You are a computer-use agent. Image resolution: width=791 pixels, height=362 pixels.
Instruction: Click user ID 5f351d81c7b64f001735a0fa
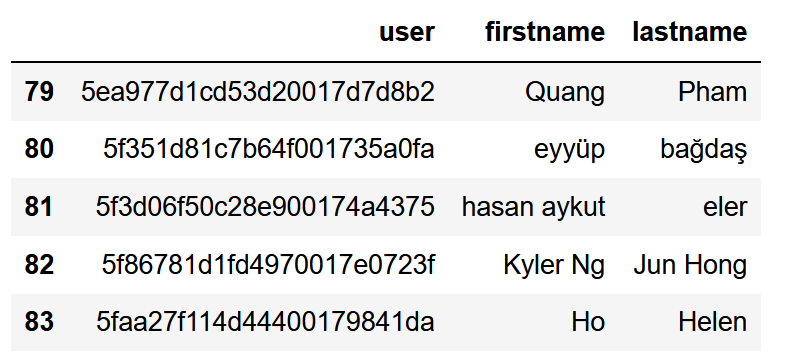point(269,149)
